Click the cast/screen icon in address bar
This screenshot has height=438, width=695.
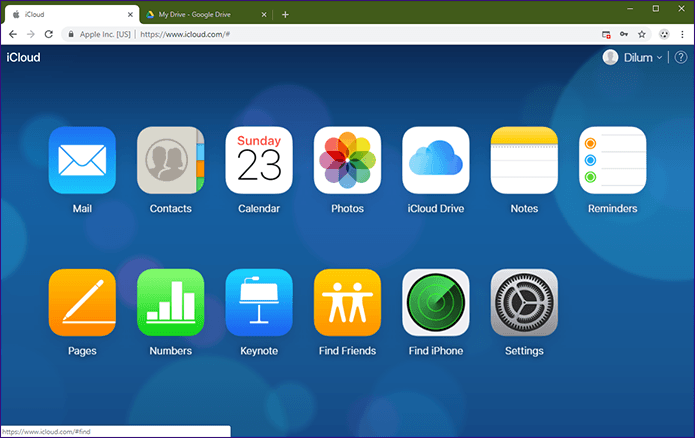606,35
